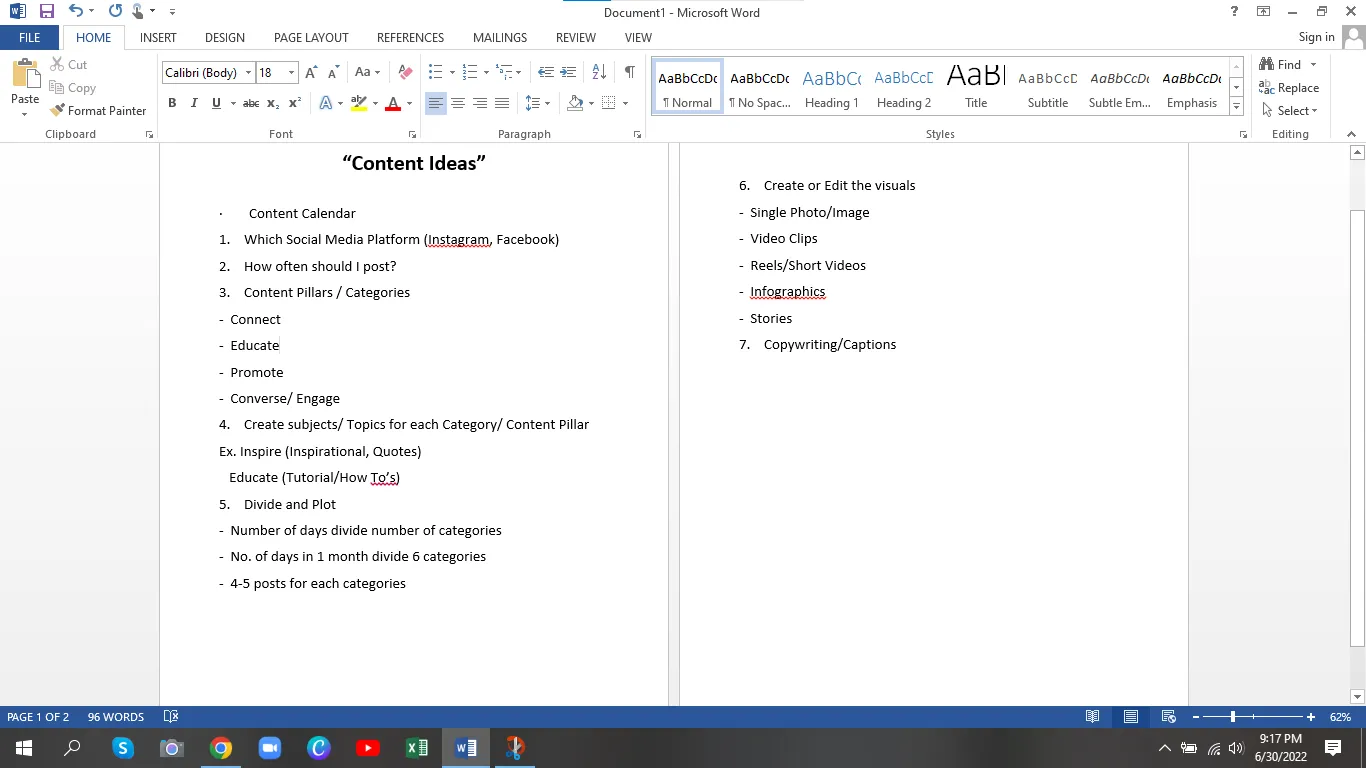Apply superscript formatting
The image size is (1366, 768).
coord(295,103)
